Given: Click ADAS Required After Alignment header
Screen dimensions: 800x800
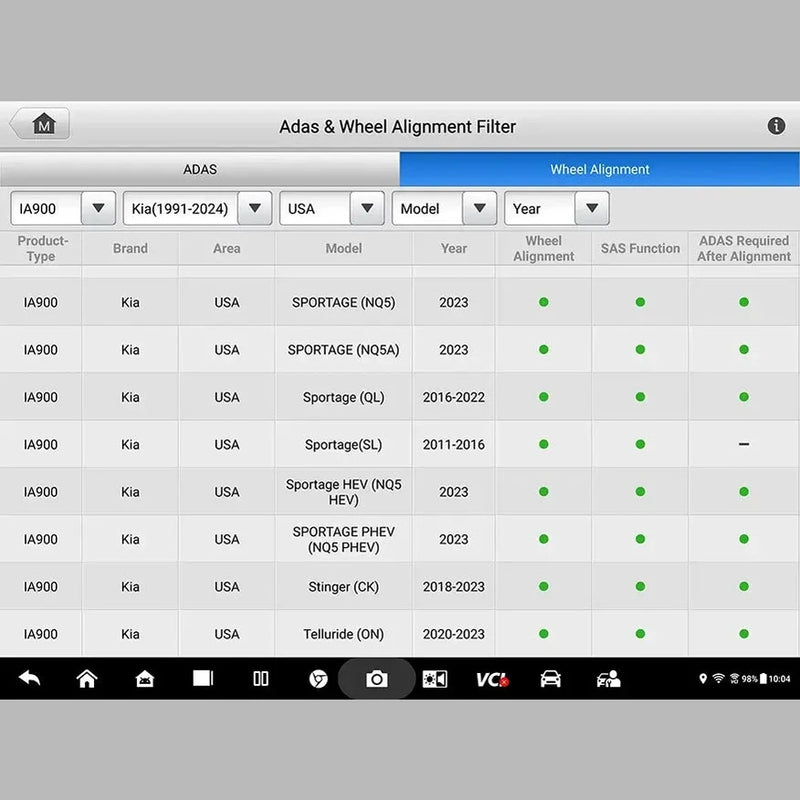Looking at the screenshot, I should (744, 248).
